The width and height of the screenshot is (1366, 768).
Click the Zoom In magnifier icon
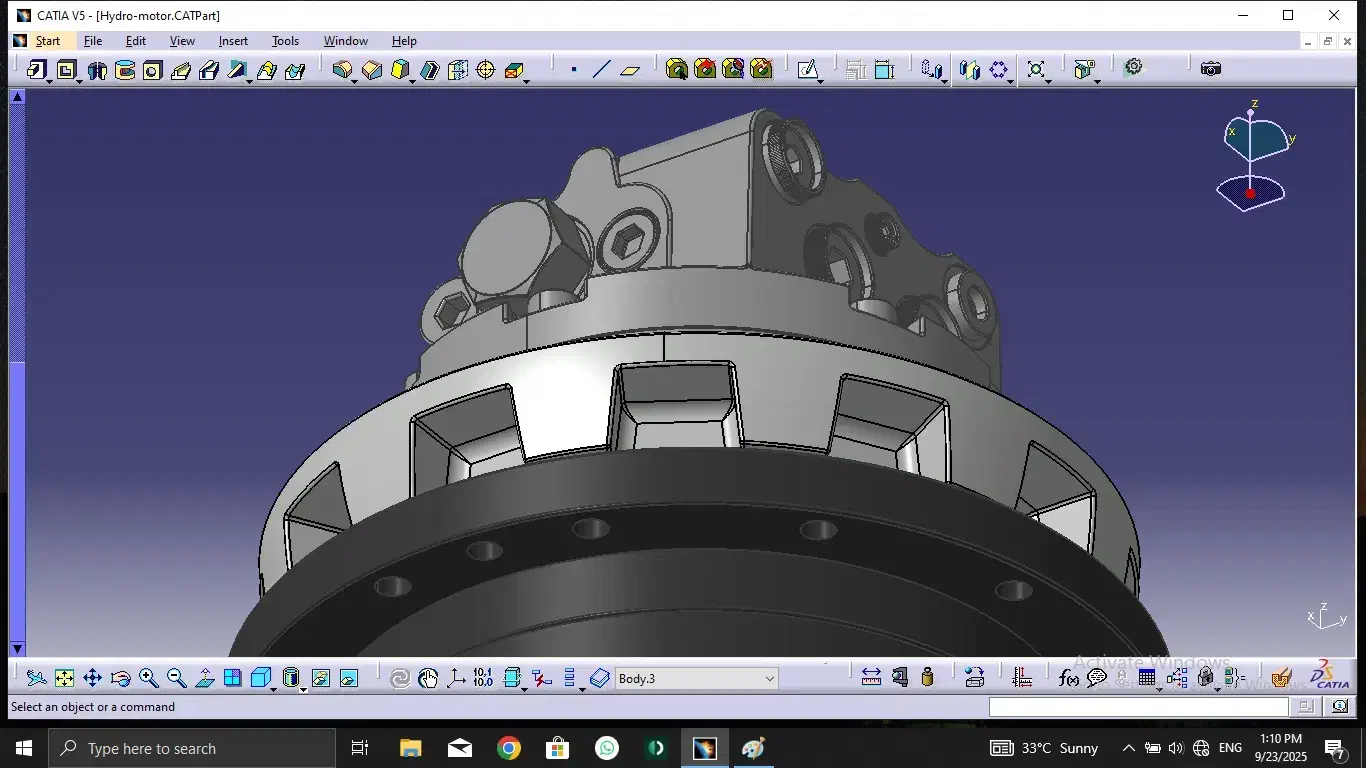148,678
